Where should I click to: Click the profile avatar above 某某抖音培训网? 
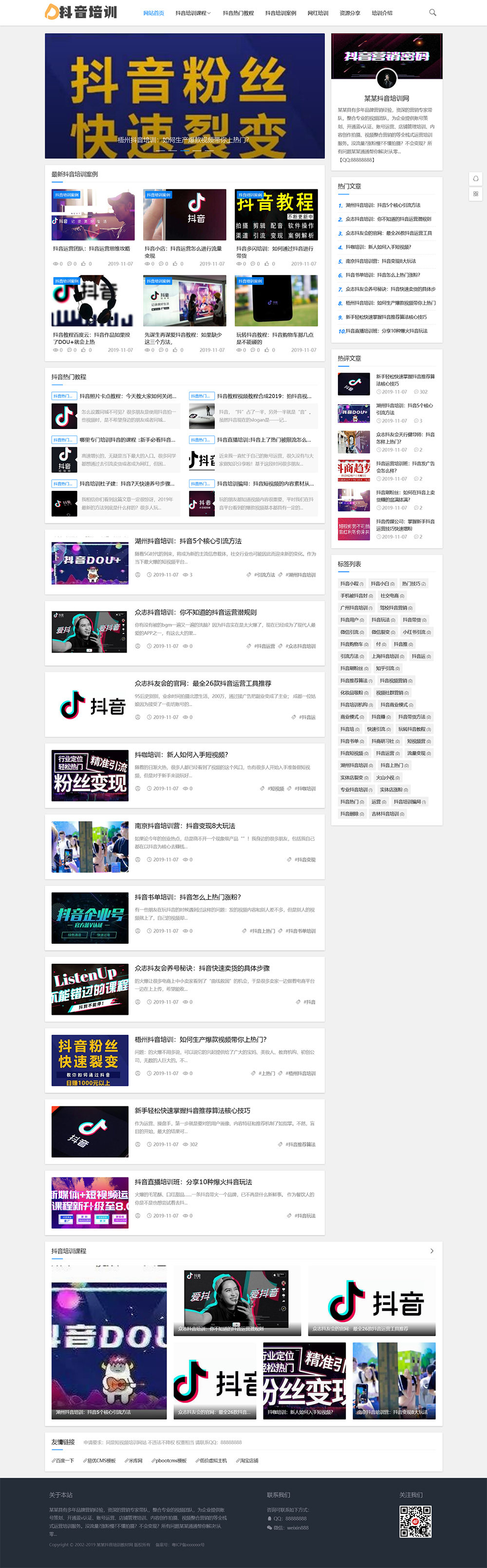[387, 78]
